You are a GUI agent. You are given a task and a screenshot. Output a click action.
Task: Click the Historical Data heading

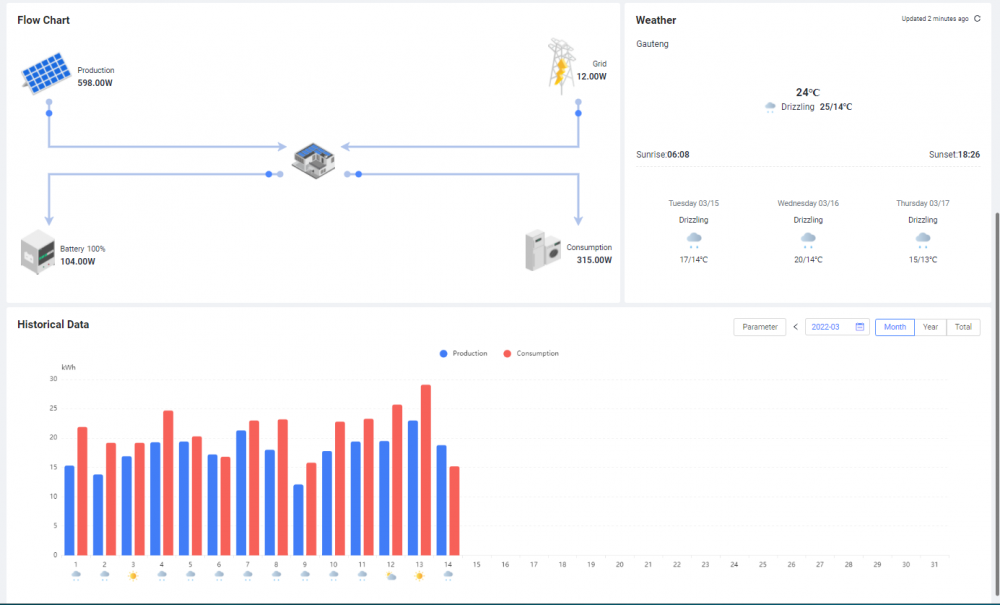(53, 324)
